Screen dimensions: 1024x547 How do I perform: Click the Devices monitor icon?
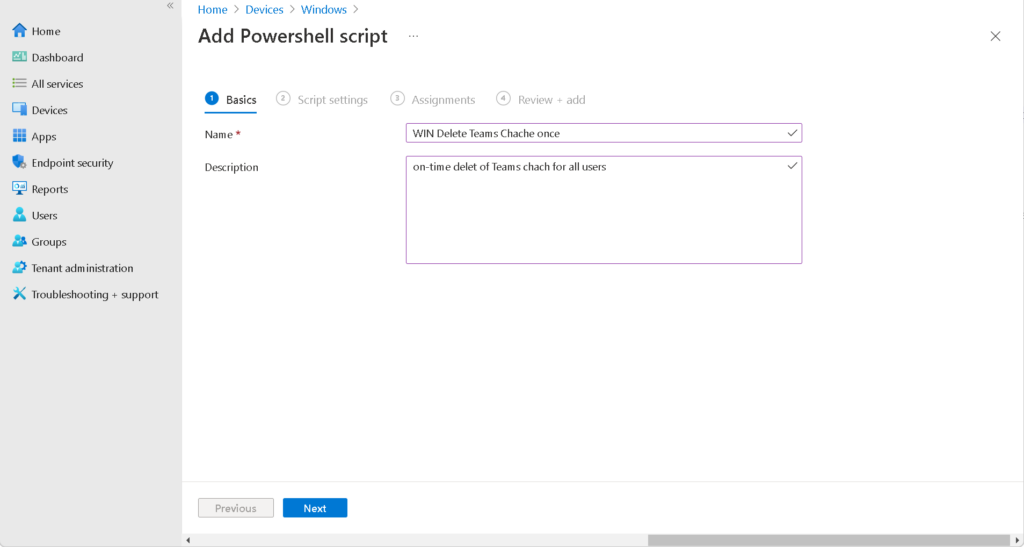pyautogui.click(x=20, y=110)
